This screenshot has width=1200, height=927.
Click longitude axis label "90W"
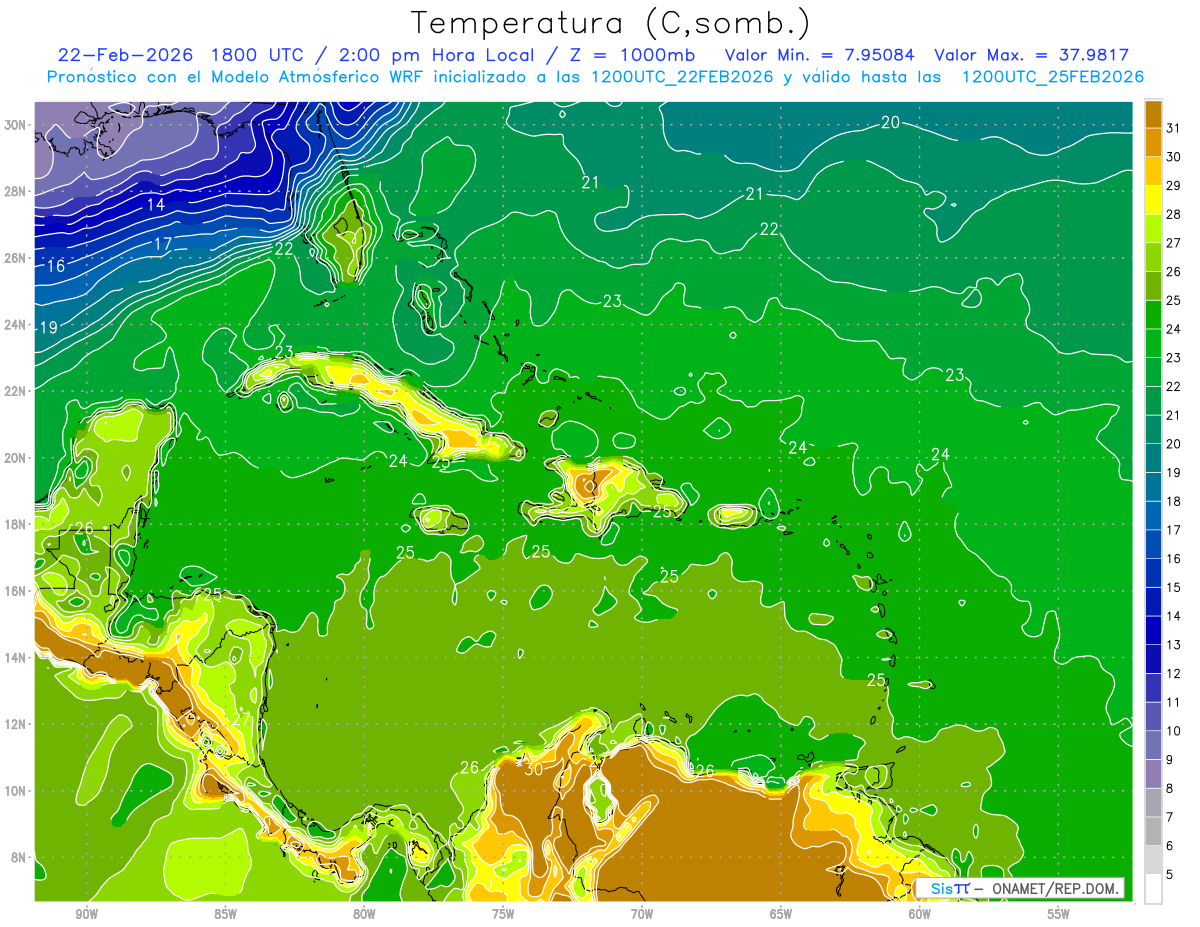point(86,915)
